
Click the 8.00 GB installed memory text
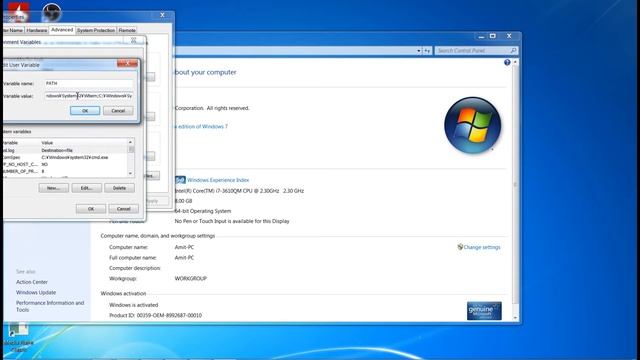click(183, 201)
